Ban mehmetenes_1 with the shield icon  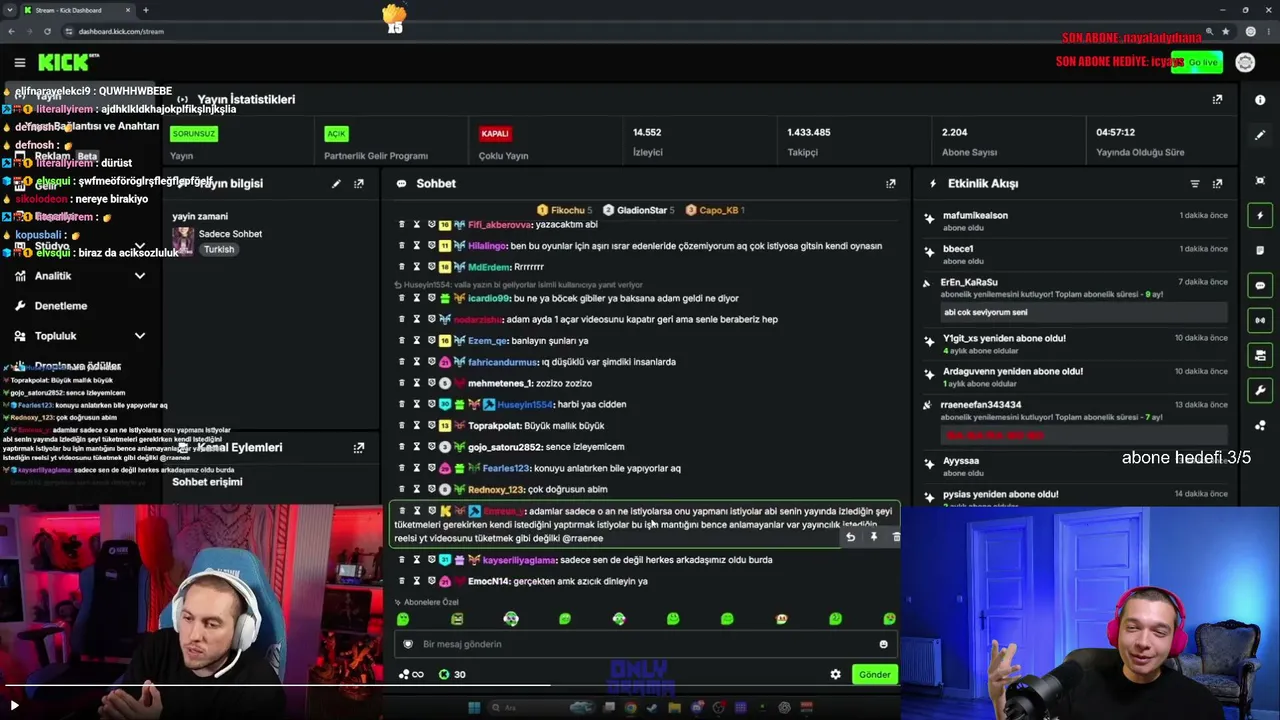432,383
